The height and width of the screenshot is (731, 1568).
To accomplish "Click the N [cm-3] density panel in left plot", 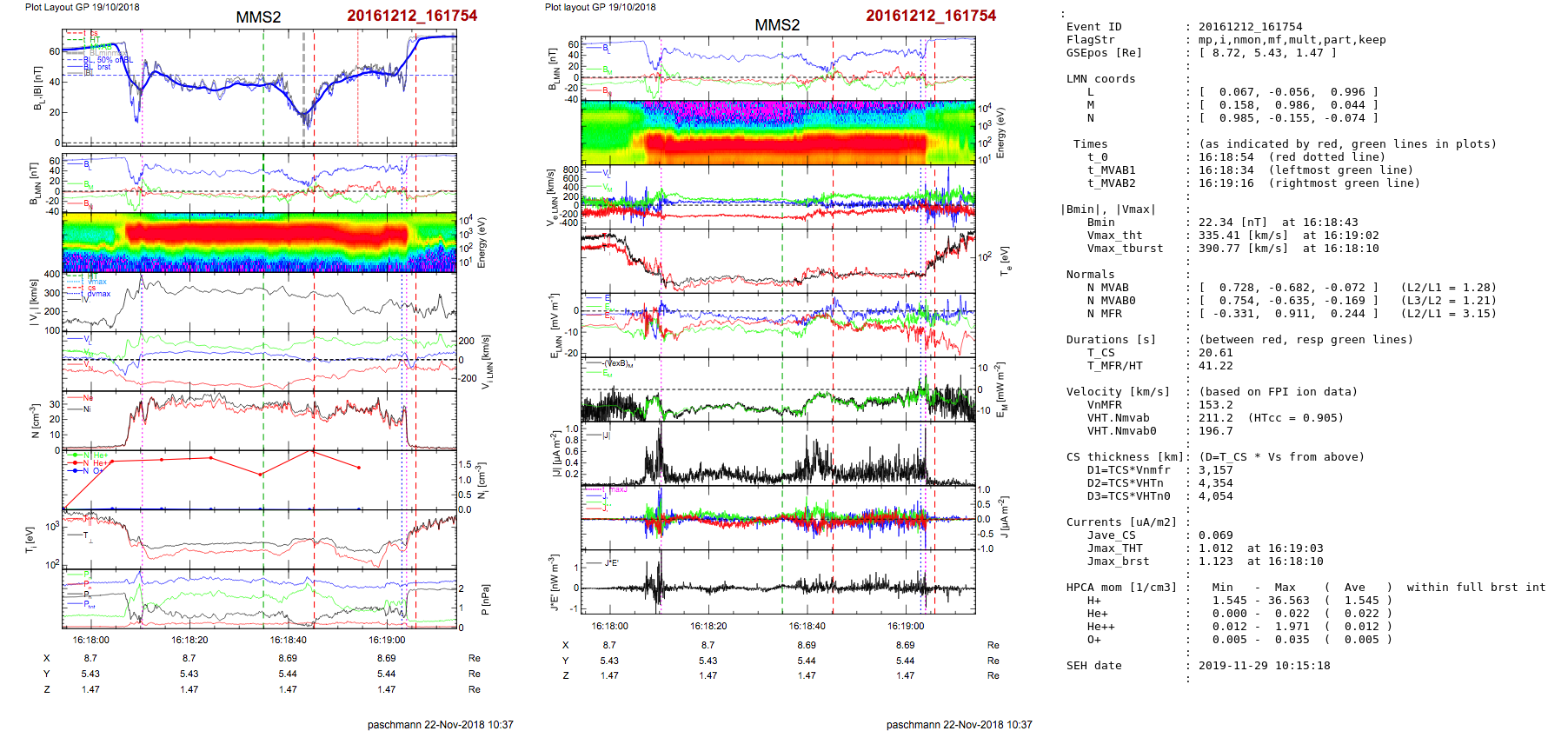I will tap(259, 421).
